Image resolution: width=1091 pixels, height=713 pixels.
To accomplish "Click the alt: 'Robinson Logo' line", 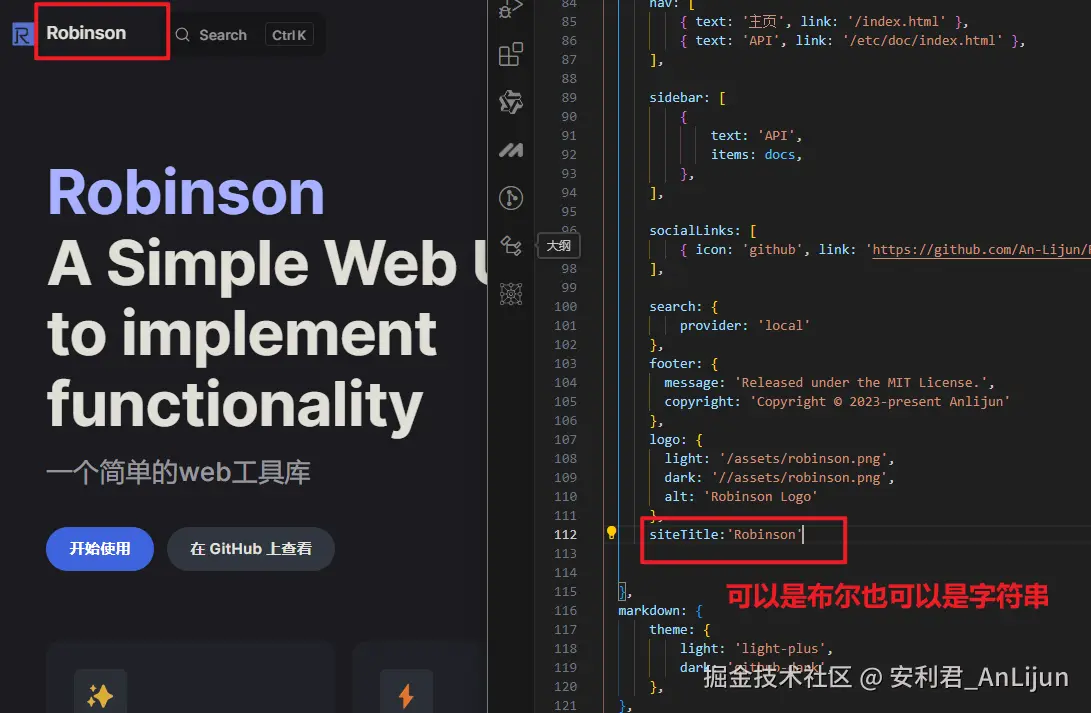I will tap(741, 497).
